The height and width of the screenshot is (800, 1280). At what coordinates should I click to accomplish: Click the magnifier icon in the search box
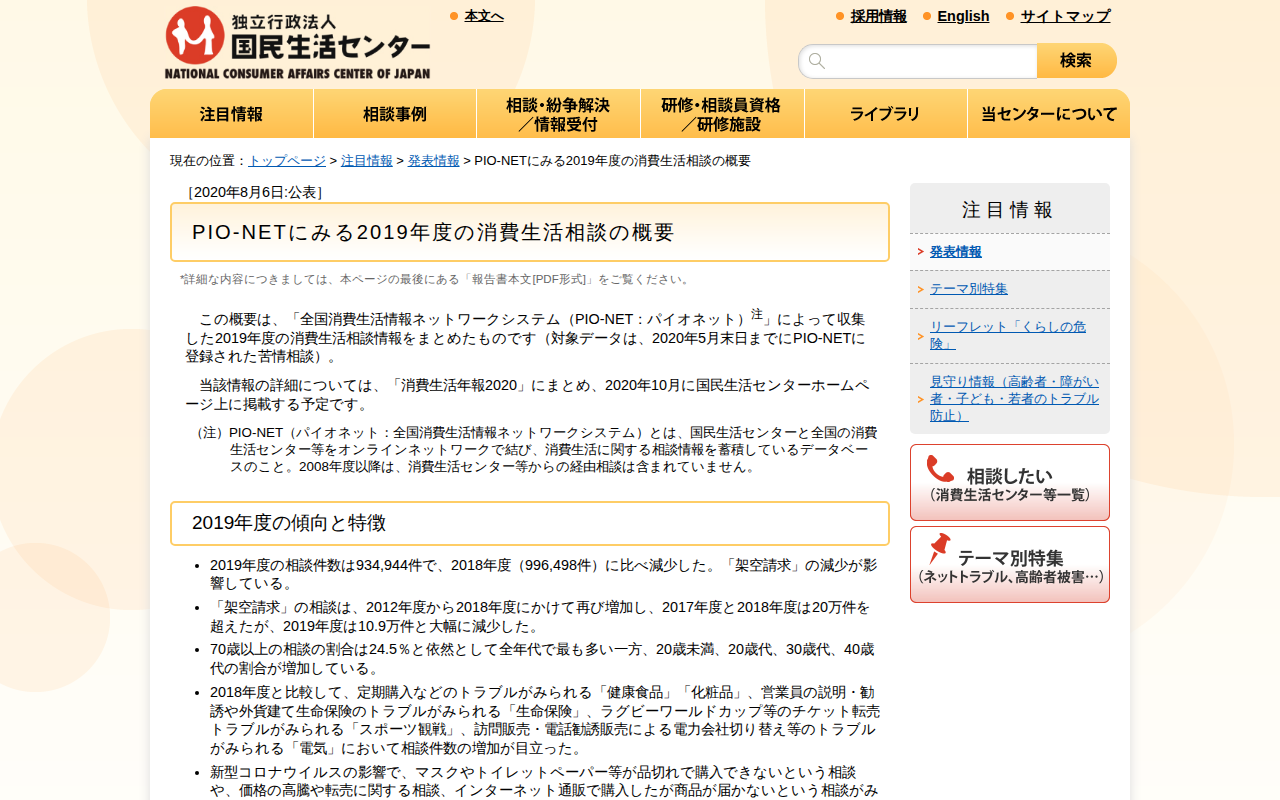tap(817, 61)
